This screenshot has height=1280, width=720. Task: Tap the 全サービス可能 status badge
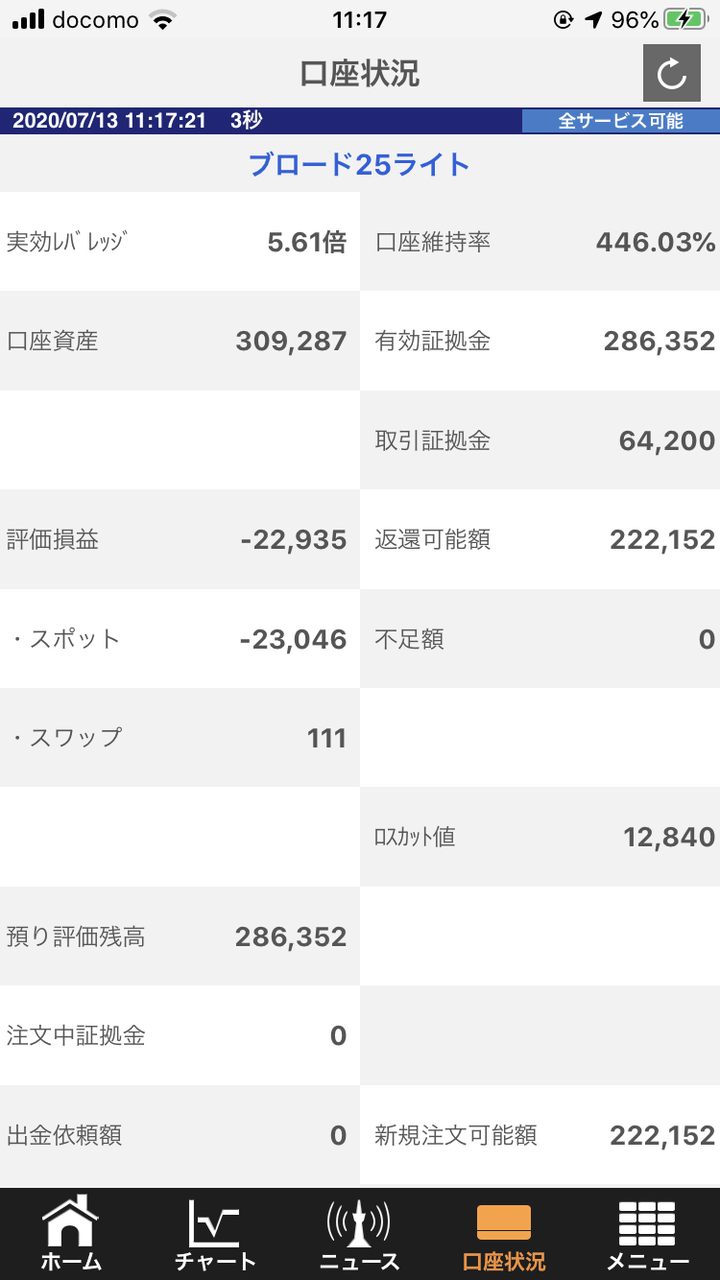pos(620,121)
